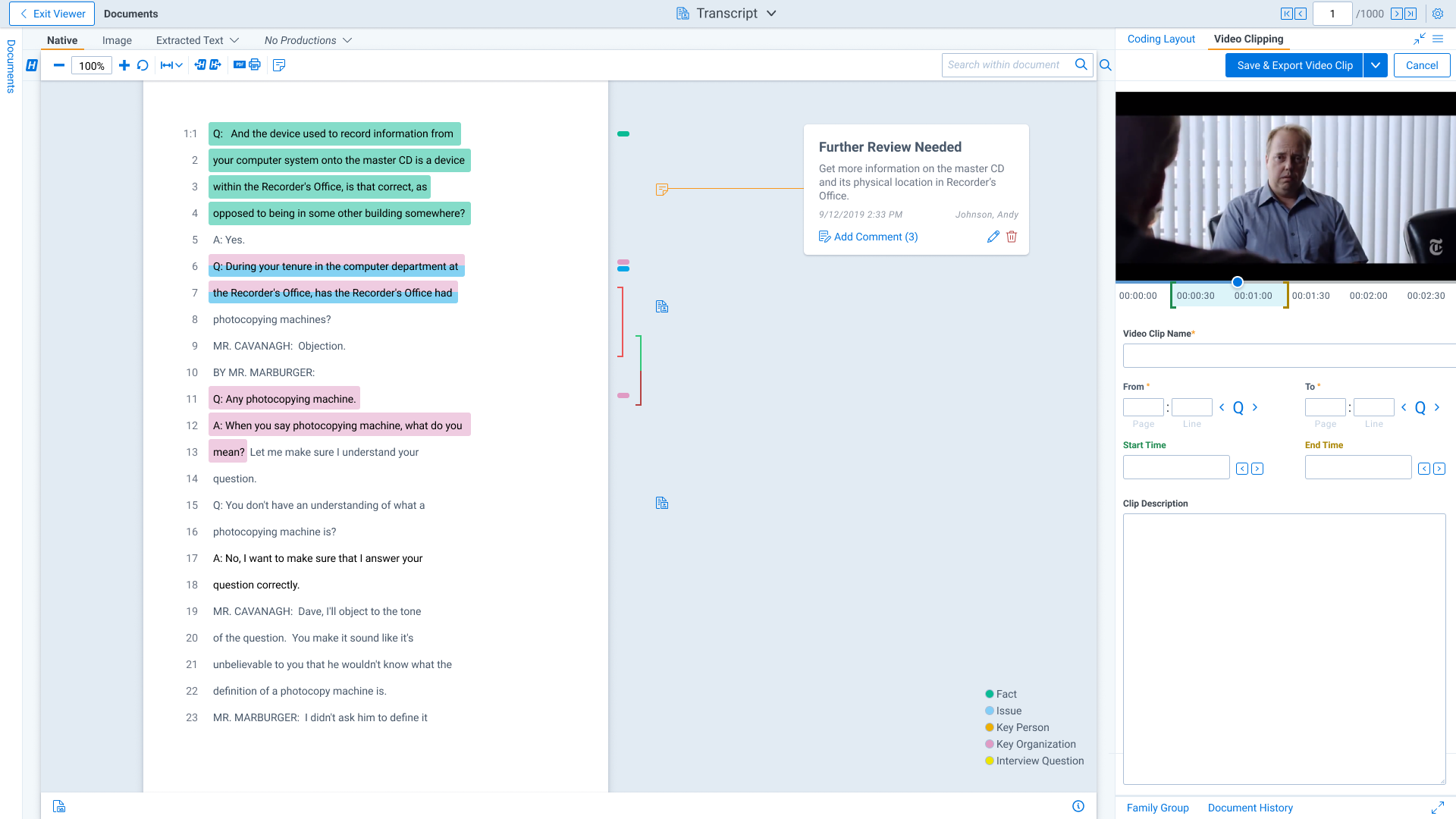Viewport: 1456px width, 819px height.
Task: Click the zoom percentage field 100%
Action: [x=92, y=66]
